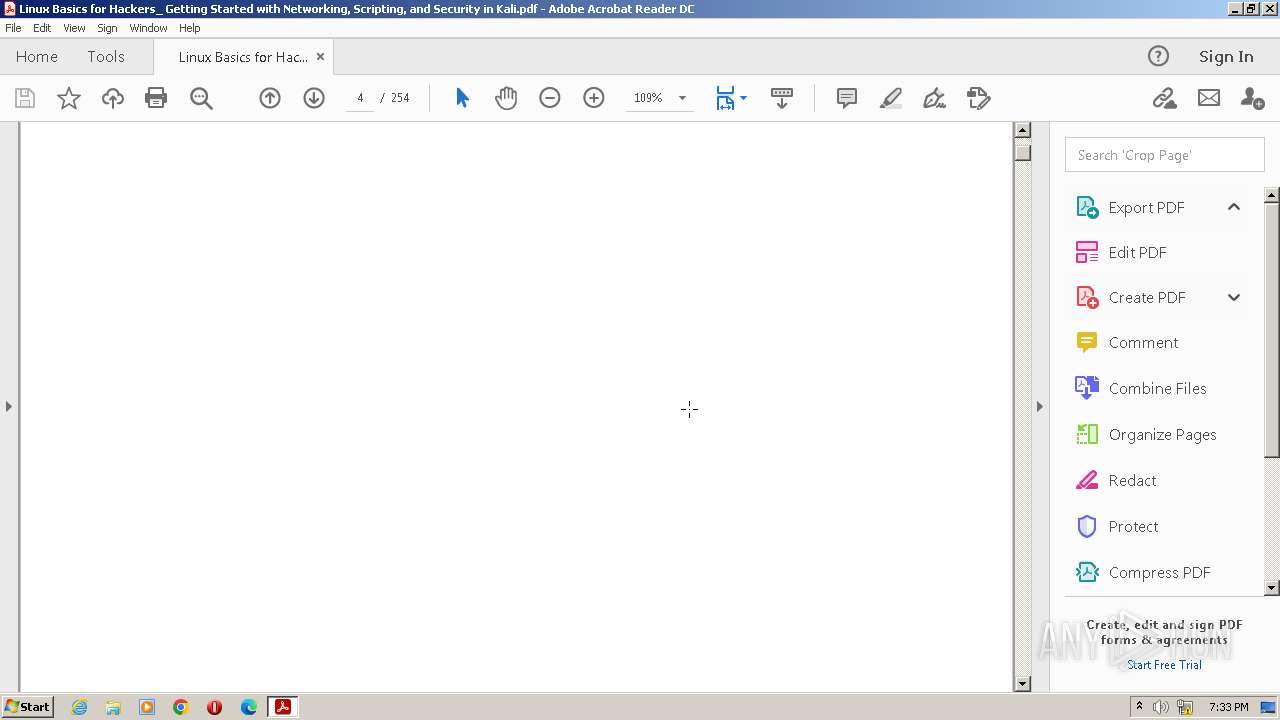Open Microsoft Edge from the taskbar
The width and height of the screenshot is (1280, 720).
[249, 707]
